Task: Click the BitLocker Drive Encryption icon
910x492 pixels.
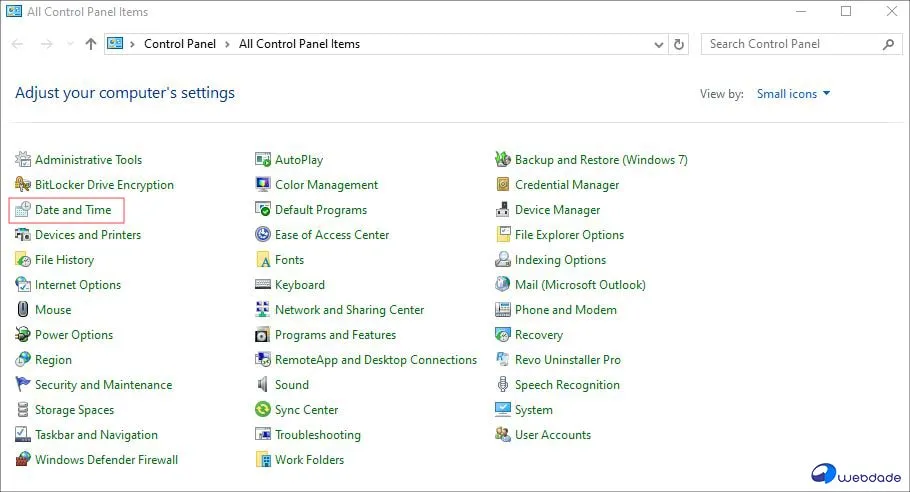Action: (x=24, y=185)
